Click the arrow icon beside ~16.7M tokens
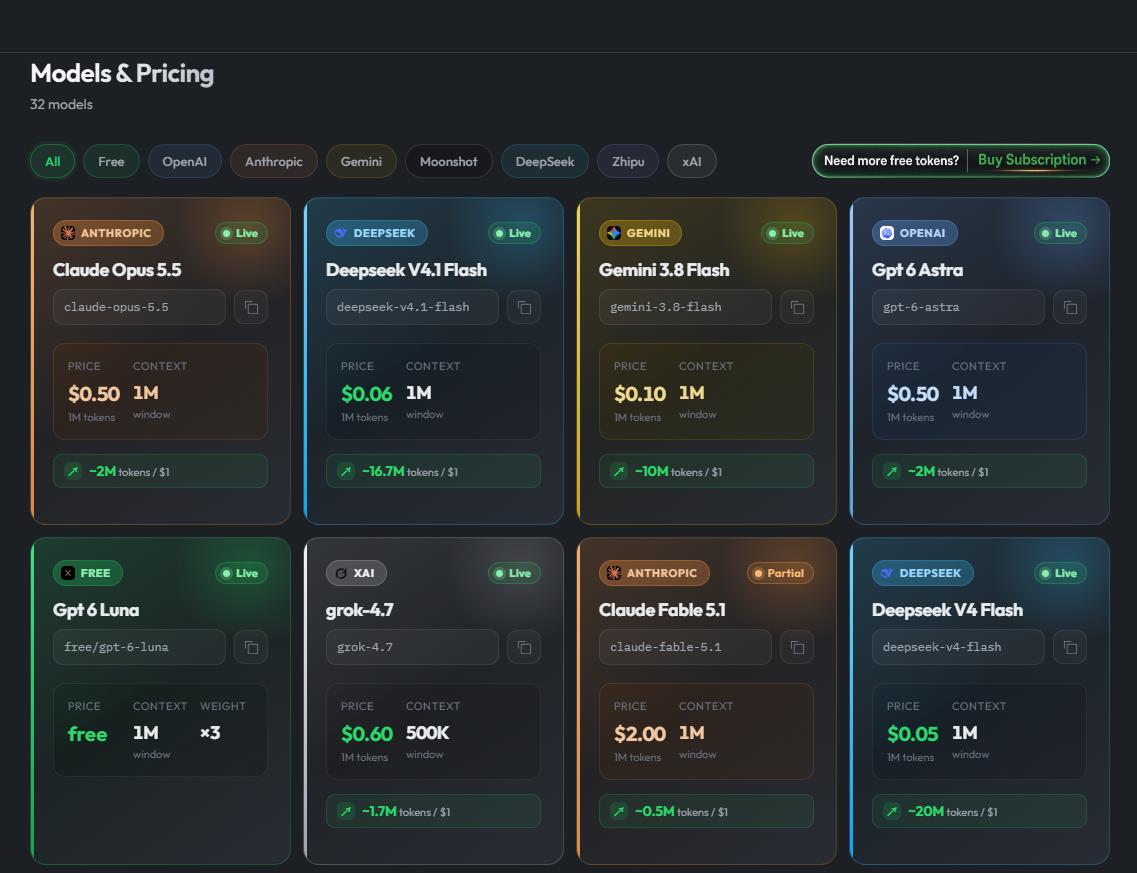The image size is (1137, 873). click(346, 471)
